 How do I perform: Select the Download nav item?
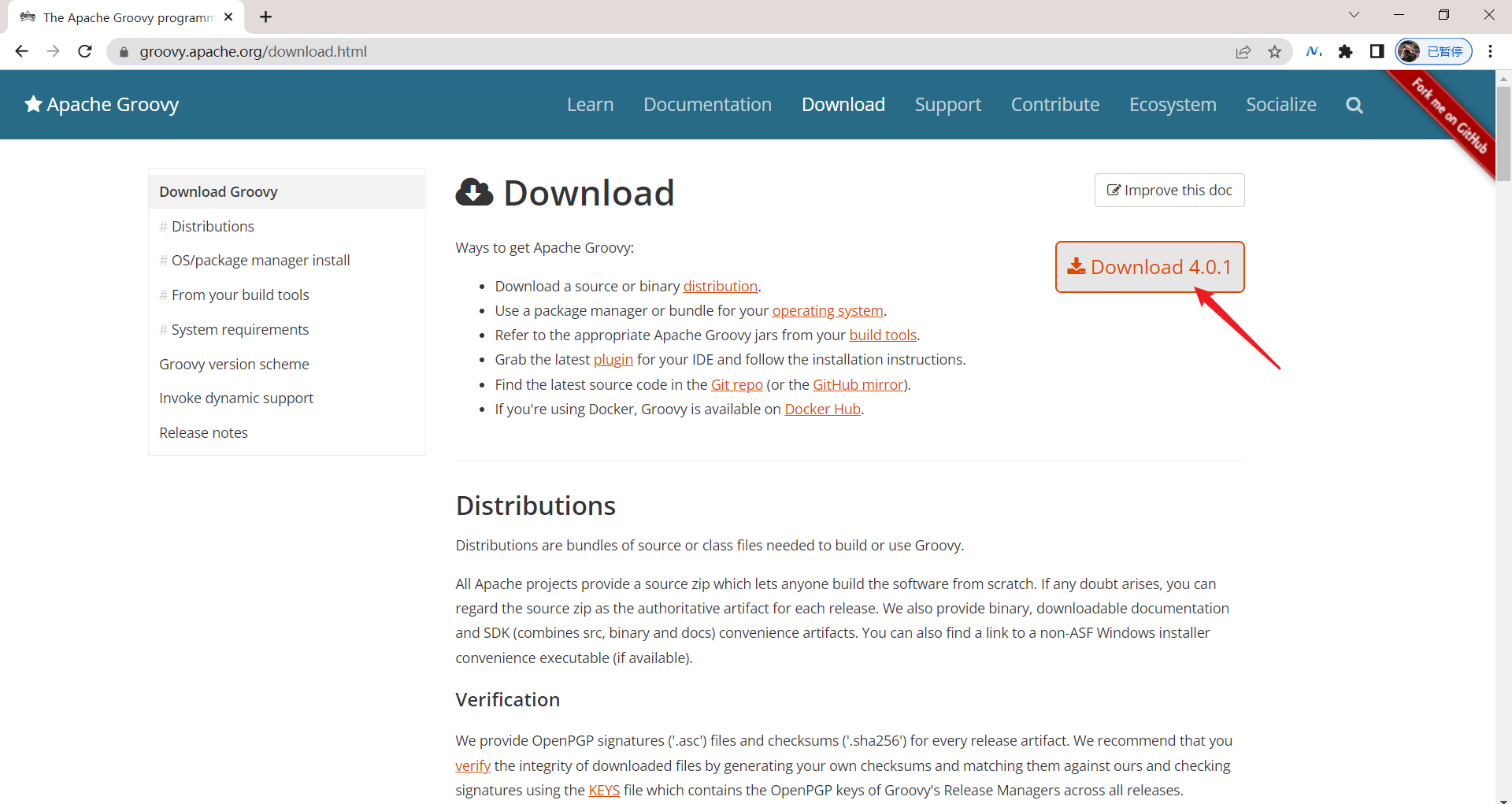tap(843, 105)
